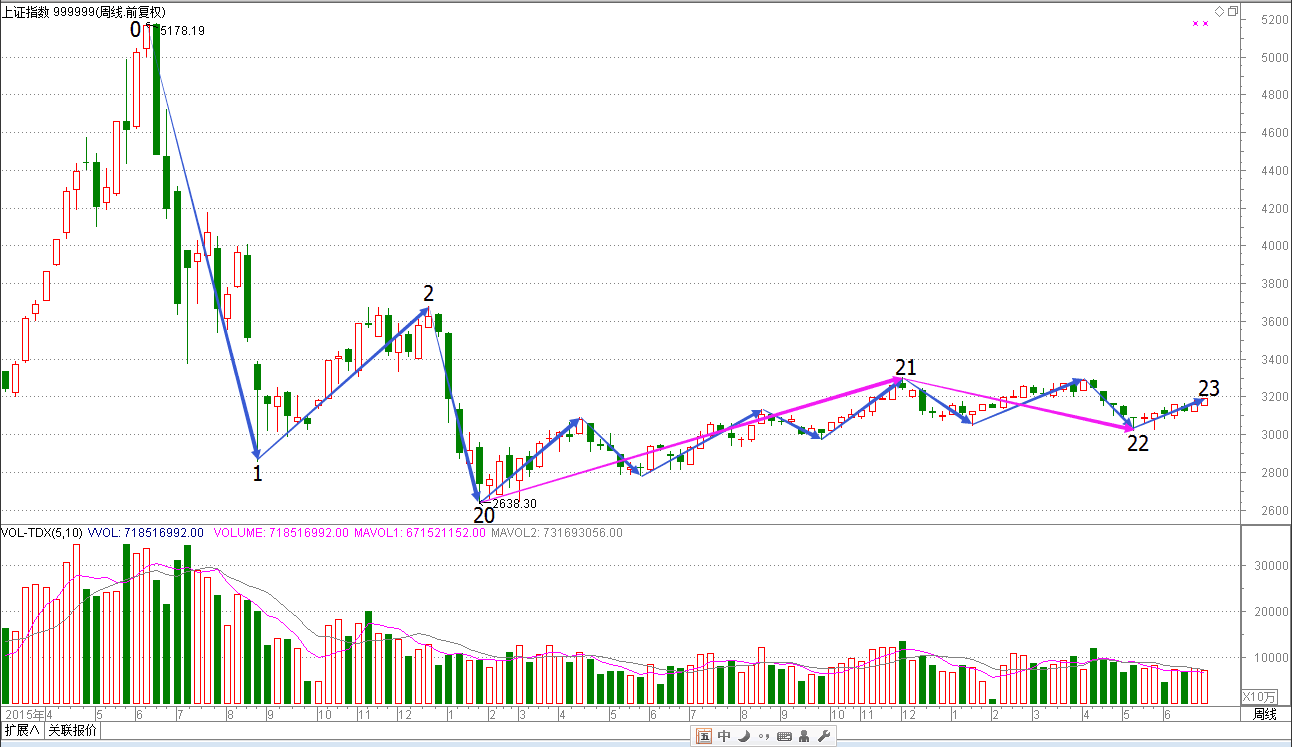Click the VOLUME: 718516992.00 label
The image size is (1292, 747).
280,533
